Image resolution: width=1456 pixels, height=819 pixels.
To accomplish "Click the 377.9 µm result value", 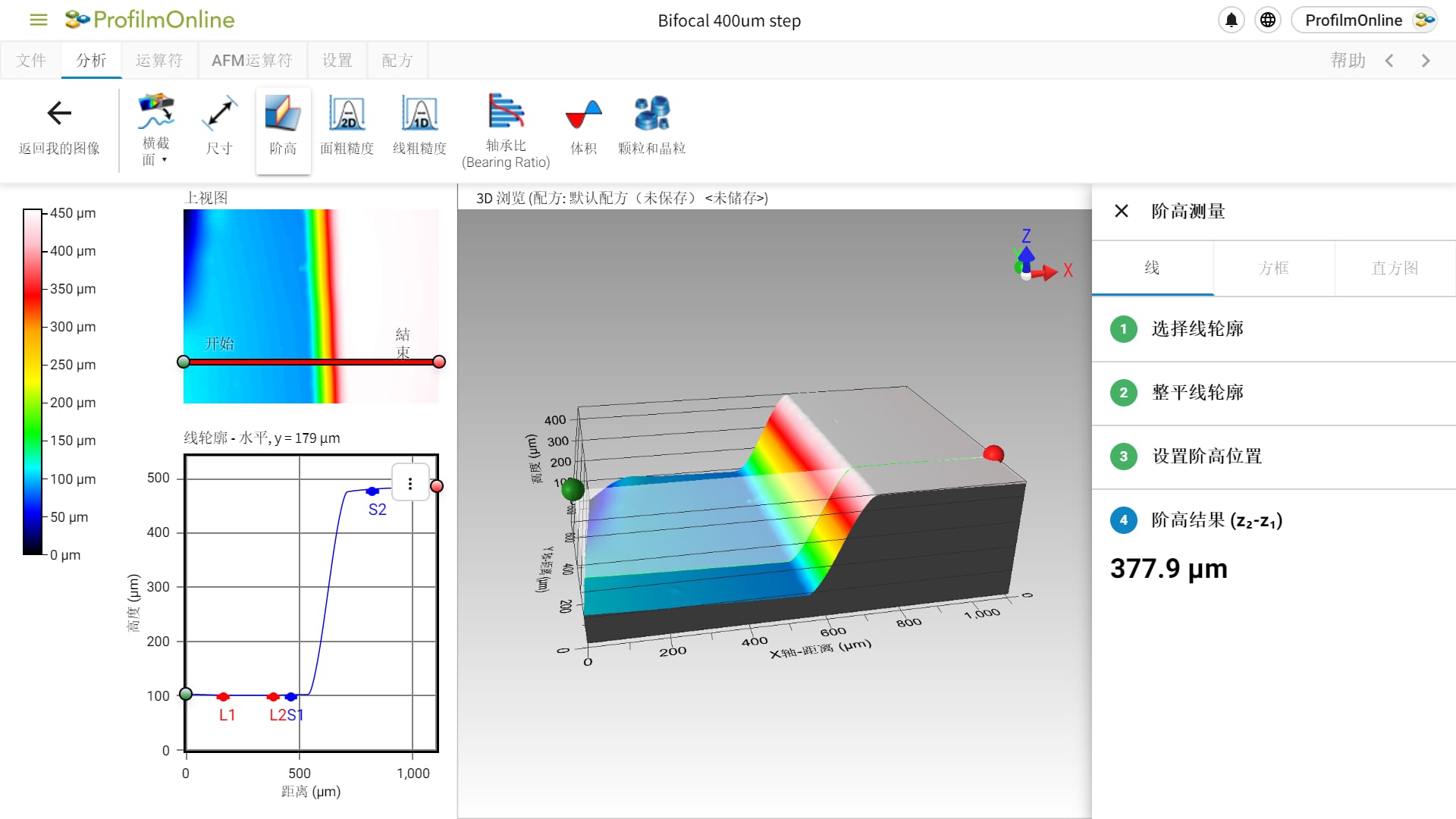I will (1169, 568).
